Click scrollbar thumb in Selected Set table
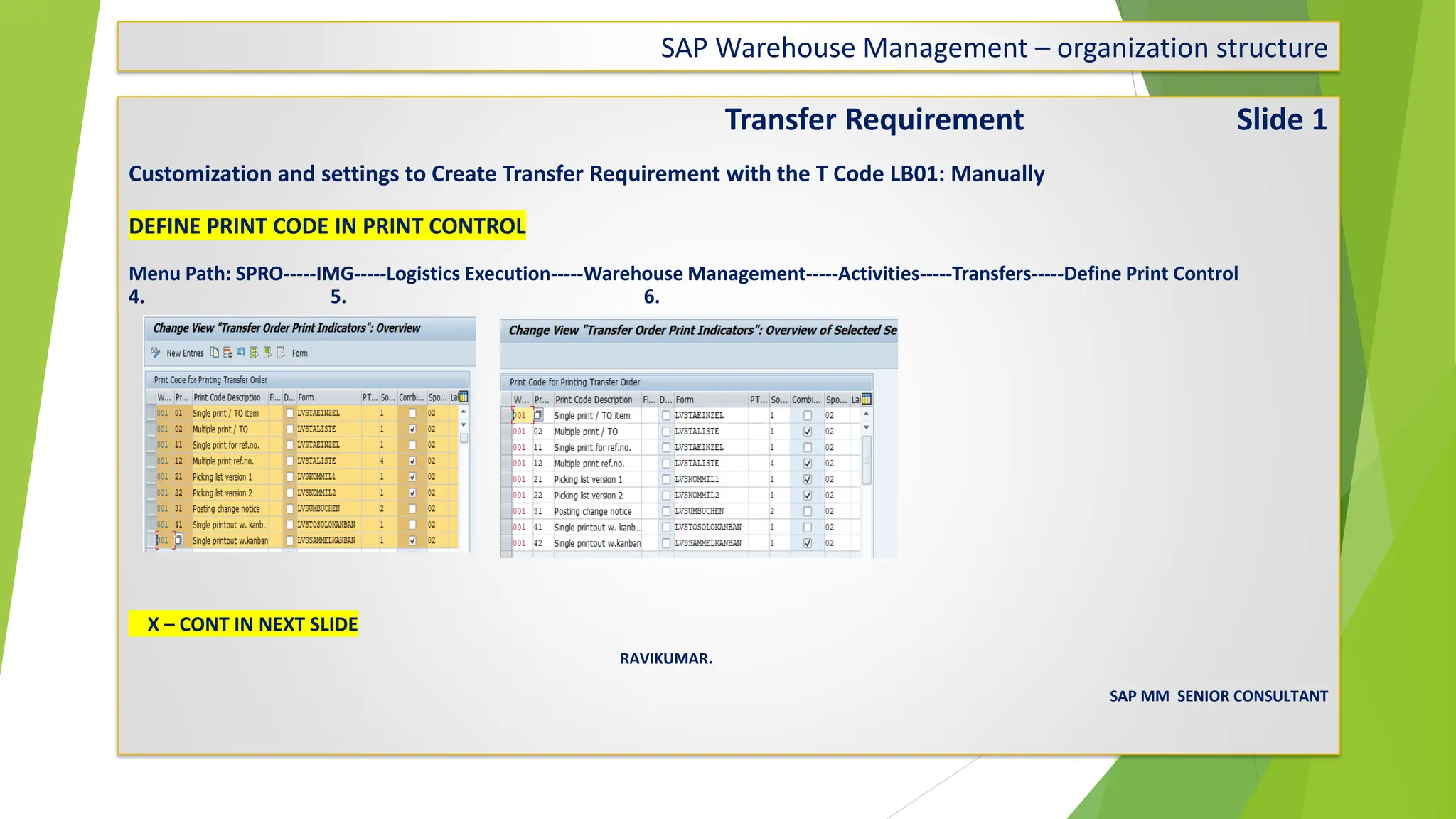This screenshot has height=819, width=1456. tap(867, 461)
